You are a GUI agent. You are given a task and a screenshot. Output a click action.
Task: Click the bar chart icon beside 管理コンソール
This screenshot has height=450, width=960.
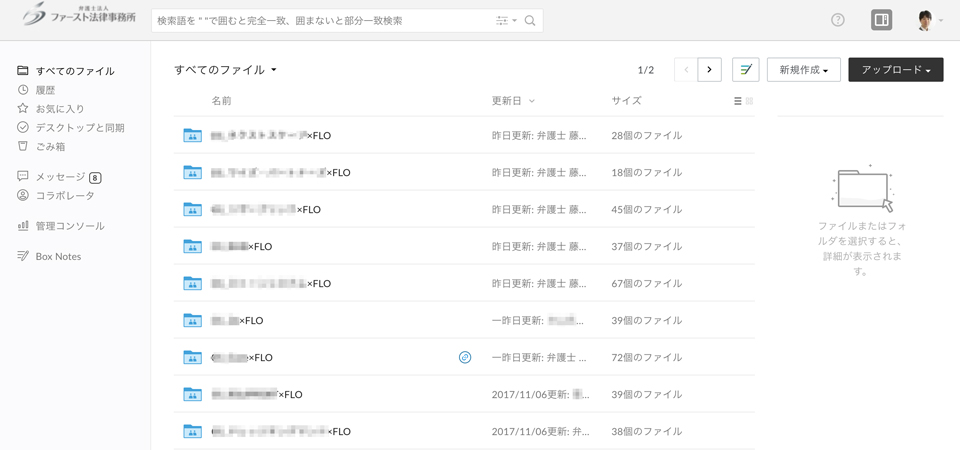click(x=23, y=226)
